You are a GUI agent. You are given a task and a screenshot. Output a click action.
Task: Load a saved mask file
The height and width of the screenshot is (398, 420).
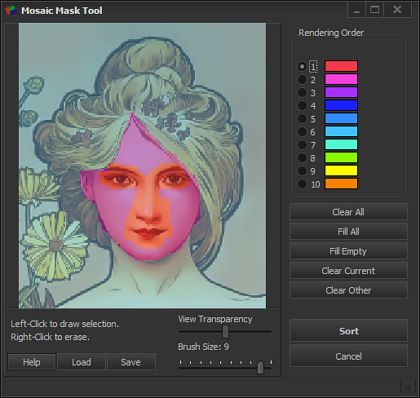tap(81, 362)
